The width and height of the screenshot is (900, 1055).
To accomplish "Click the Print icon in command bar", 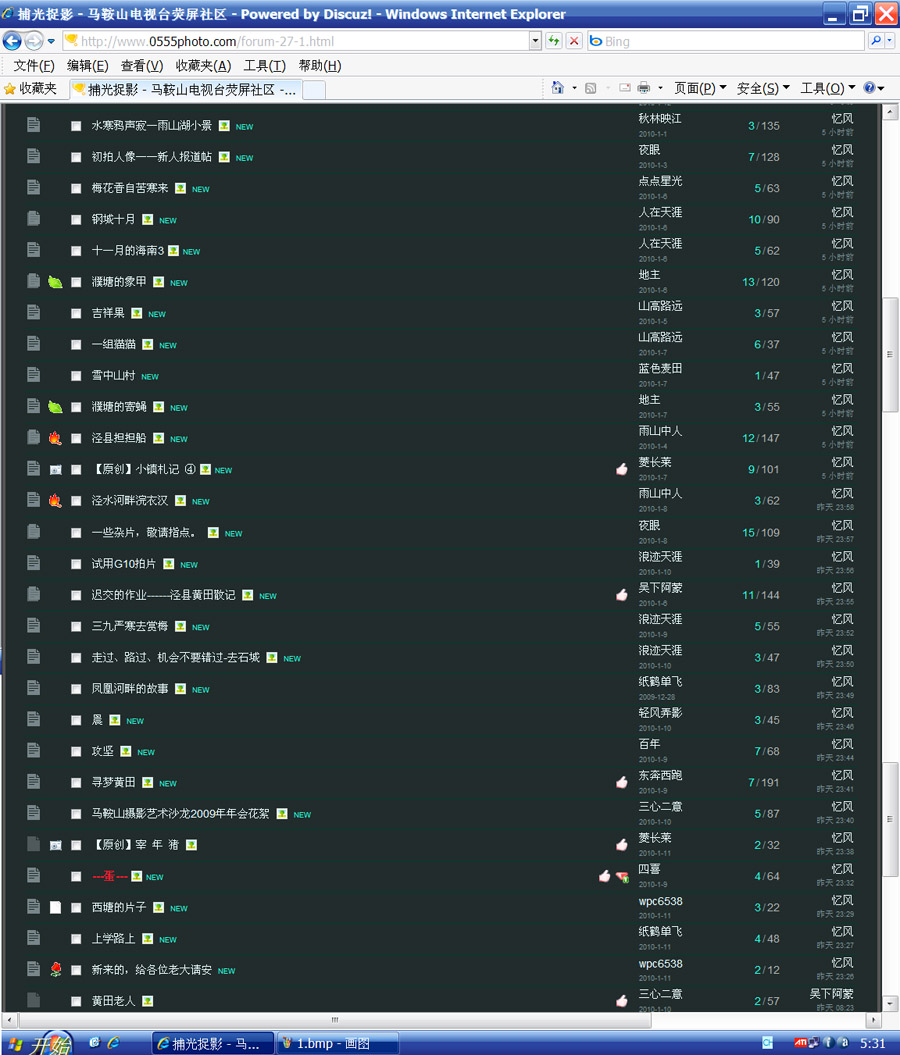I will 645,88.
